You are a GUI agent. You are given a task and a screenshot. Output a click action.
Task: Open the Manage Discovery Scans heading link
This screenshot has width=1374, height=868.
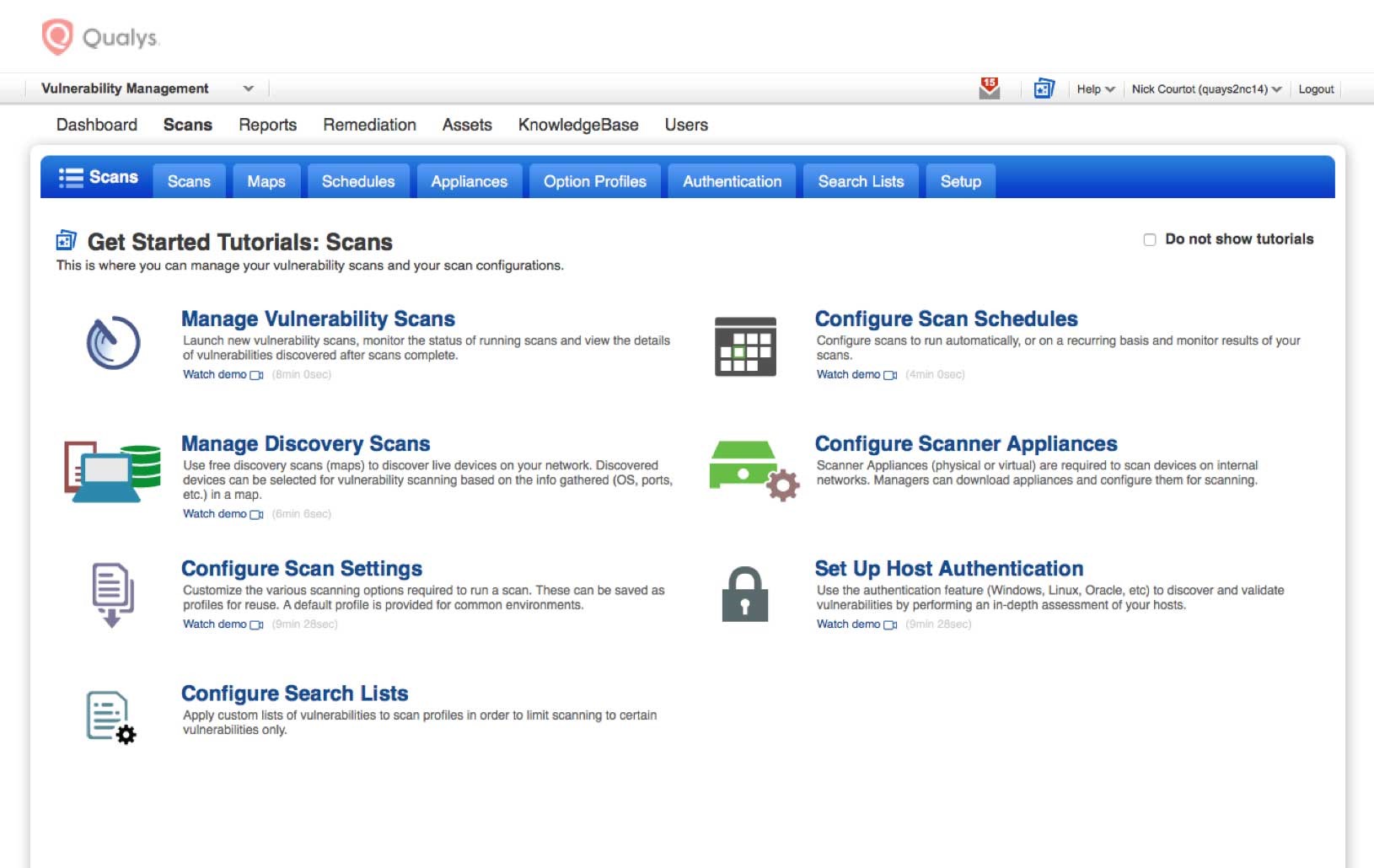pyautogui.click(x=306, y=443)
